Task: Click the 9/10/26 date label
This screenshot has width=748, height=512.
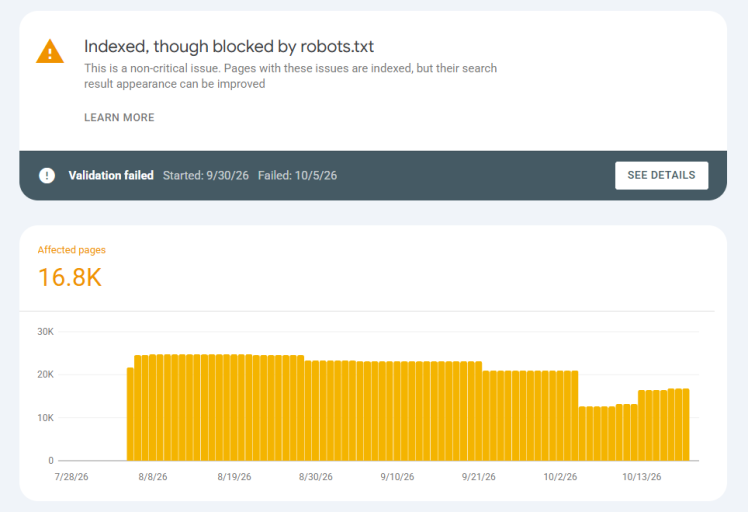Action: 397,477
